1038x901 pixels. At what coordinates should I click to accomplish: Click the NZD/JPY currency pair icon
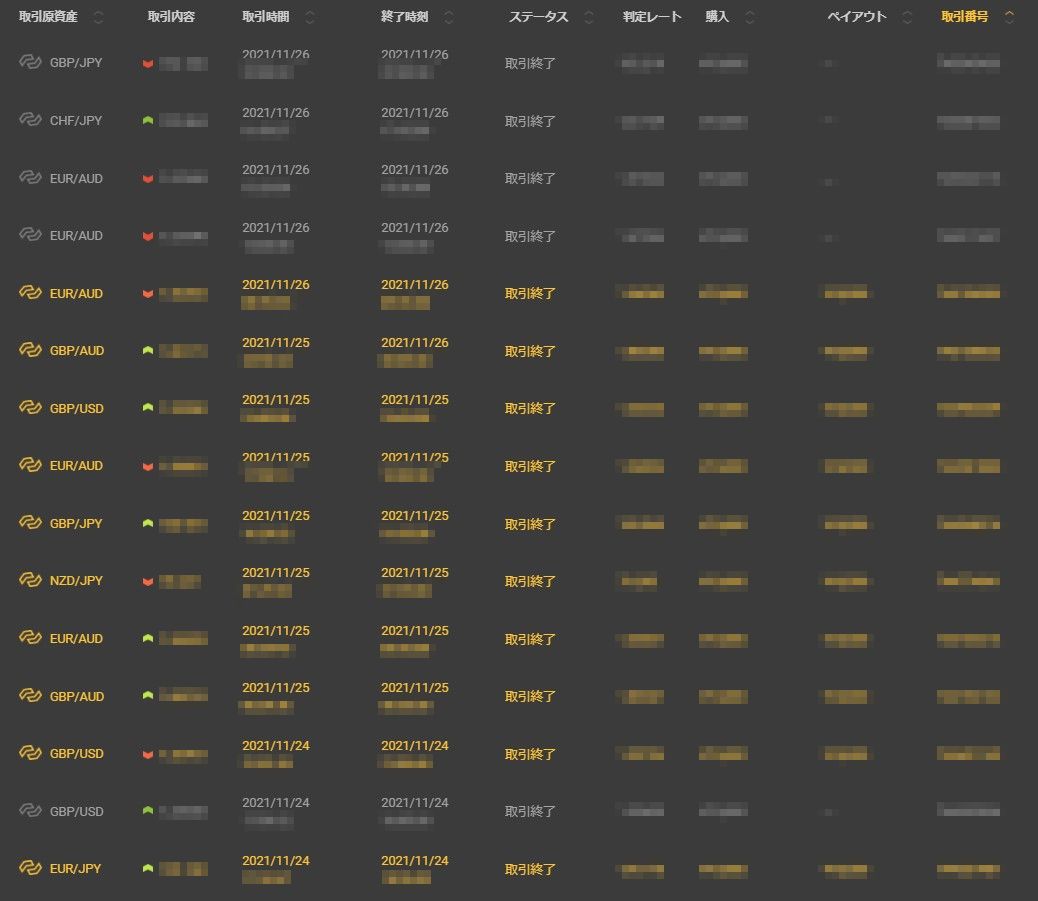(30, 581)
